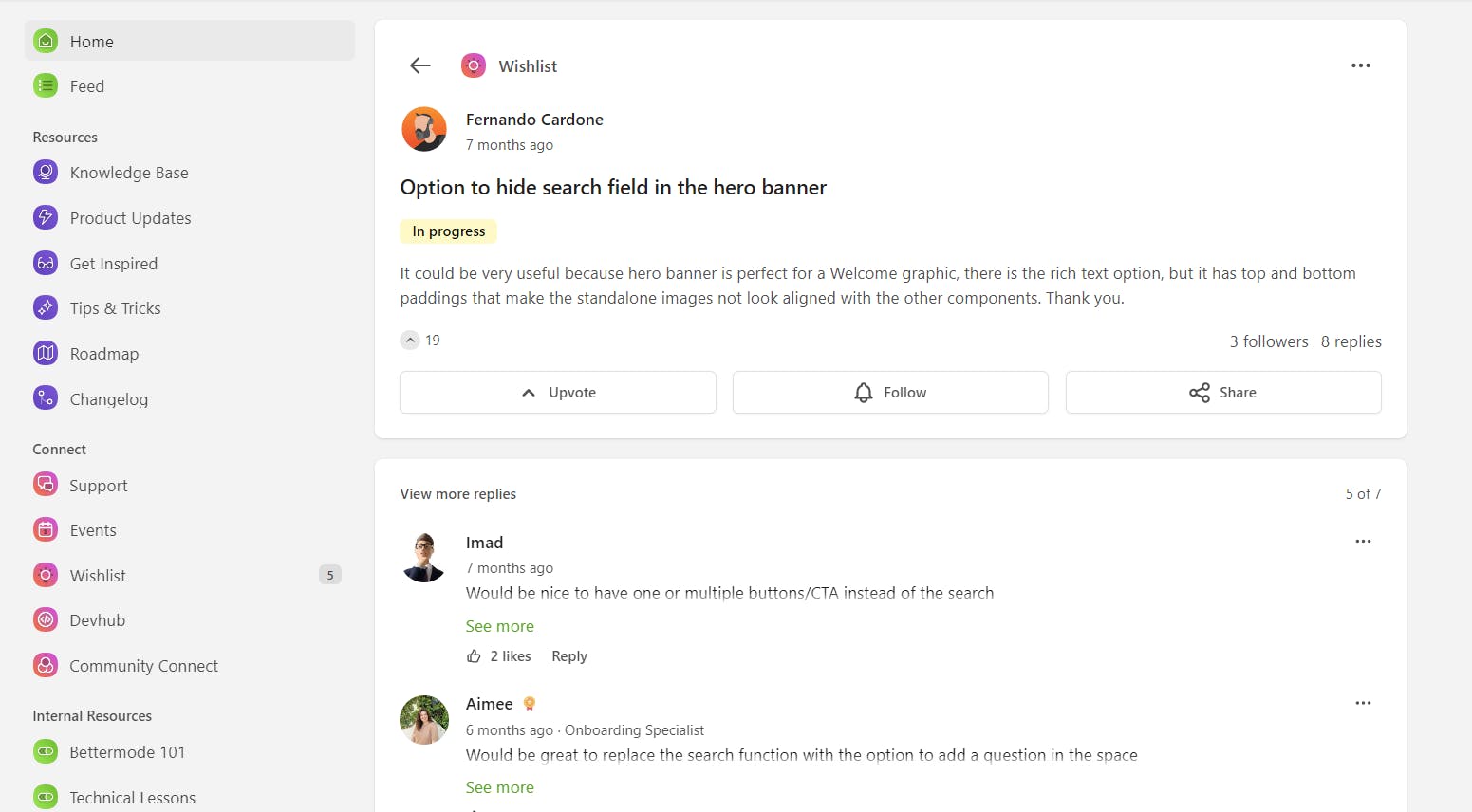Click the back arrow icon
Viewport: 1472px width, 812px height.
tap(420, 65)
